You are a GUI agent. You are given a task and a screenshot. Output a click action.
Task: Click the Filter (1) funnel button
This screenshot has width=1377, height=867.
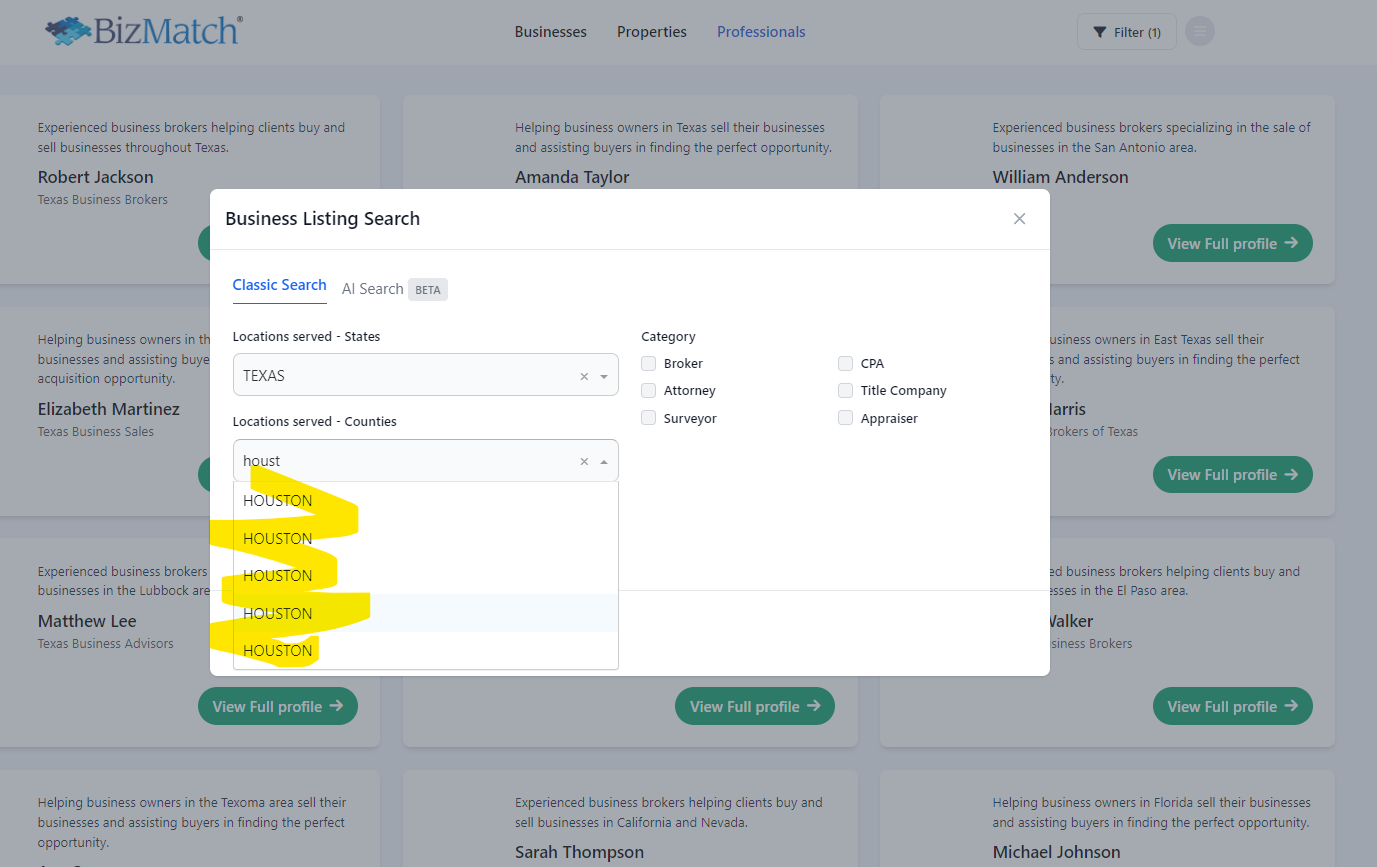pos(1126,32)
